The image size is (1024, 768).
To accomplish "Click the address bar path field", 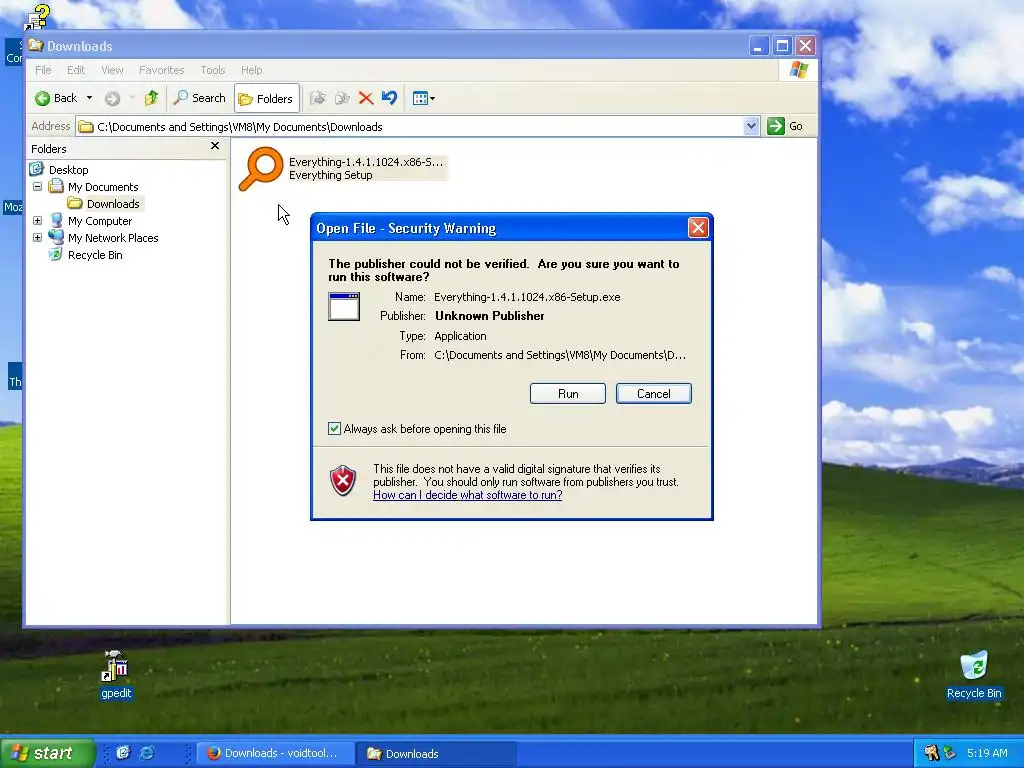I will (x=418, y=127).
